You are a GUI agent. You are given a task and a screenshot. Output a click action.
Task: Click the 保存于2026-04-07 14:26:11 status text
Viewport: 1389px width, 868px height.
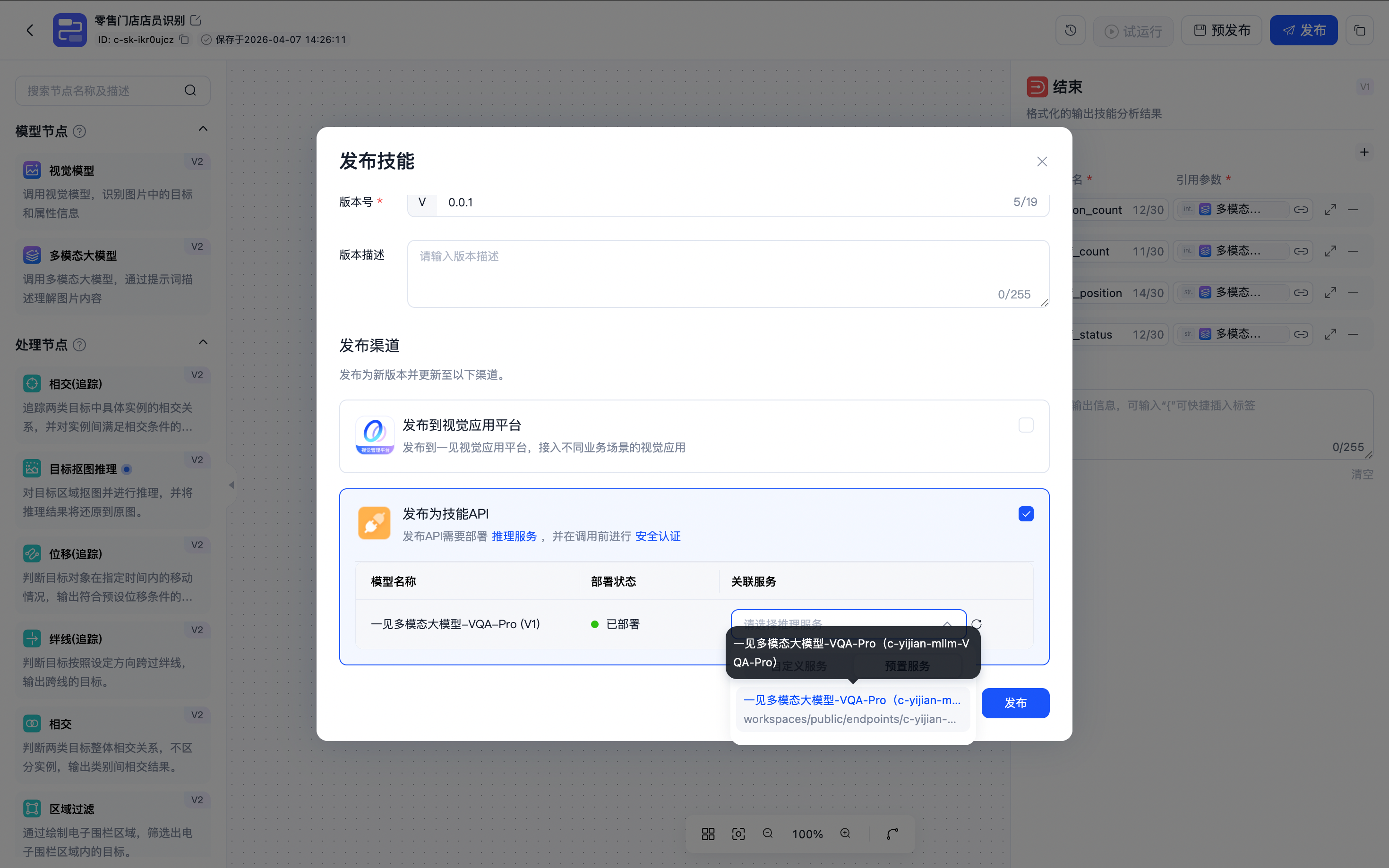[280, 40]
